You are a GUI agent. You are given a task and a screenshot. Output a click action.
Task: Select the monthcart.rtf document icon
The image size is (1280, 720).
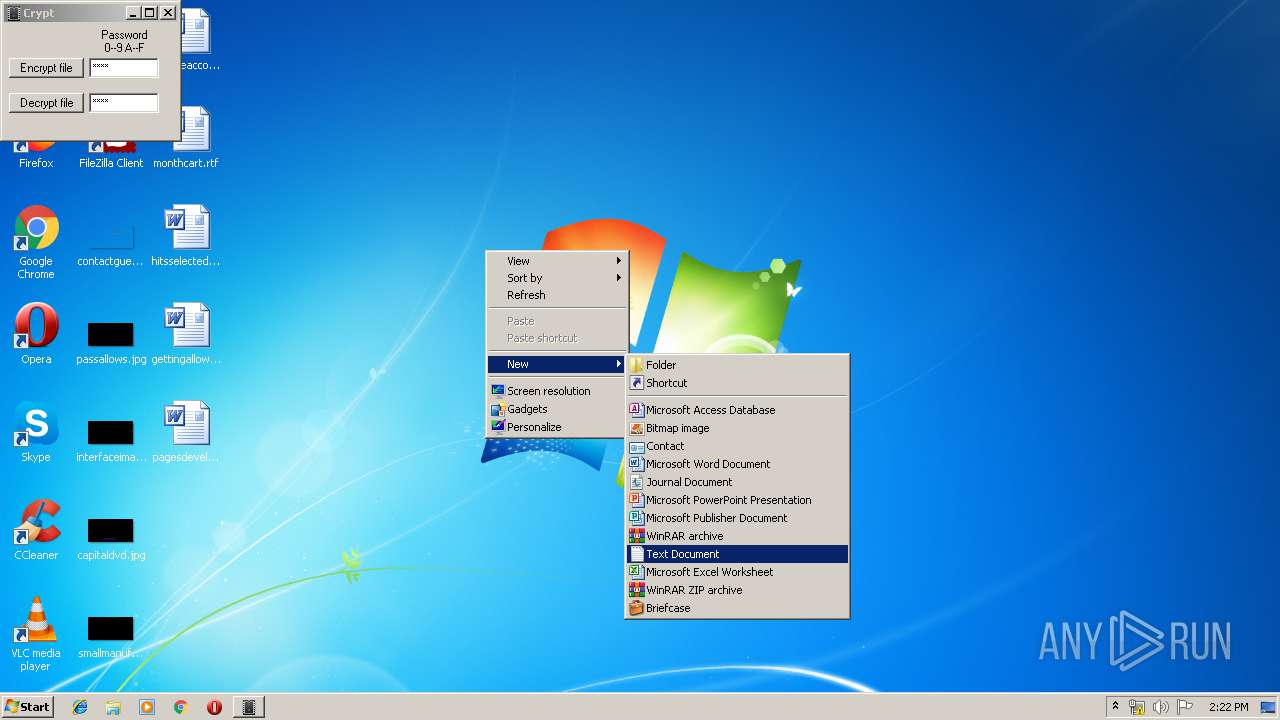coord(186,138)
